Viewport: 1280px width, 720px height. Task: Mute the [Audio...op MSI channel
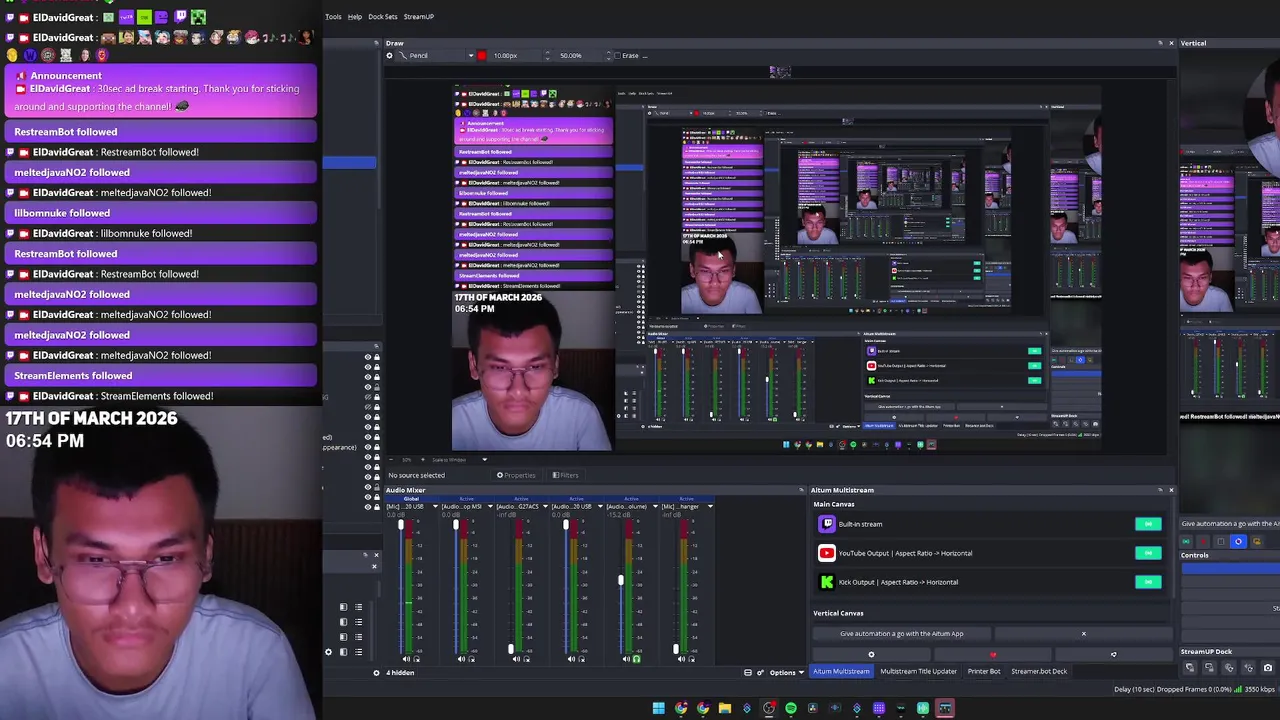point(461,659)
